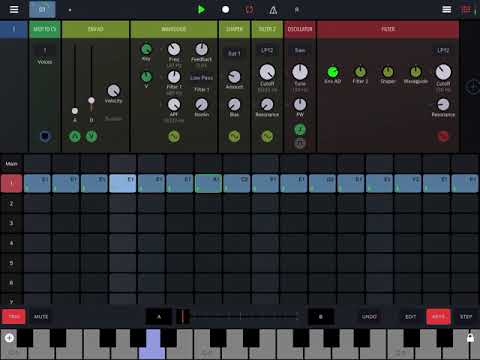Screen dimensions: 480x360
Task: Click the Resonance knob in red Filter module
Action: pos(443,105)
